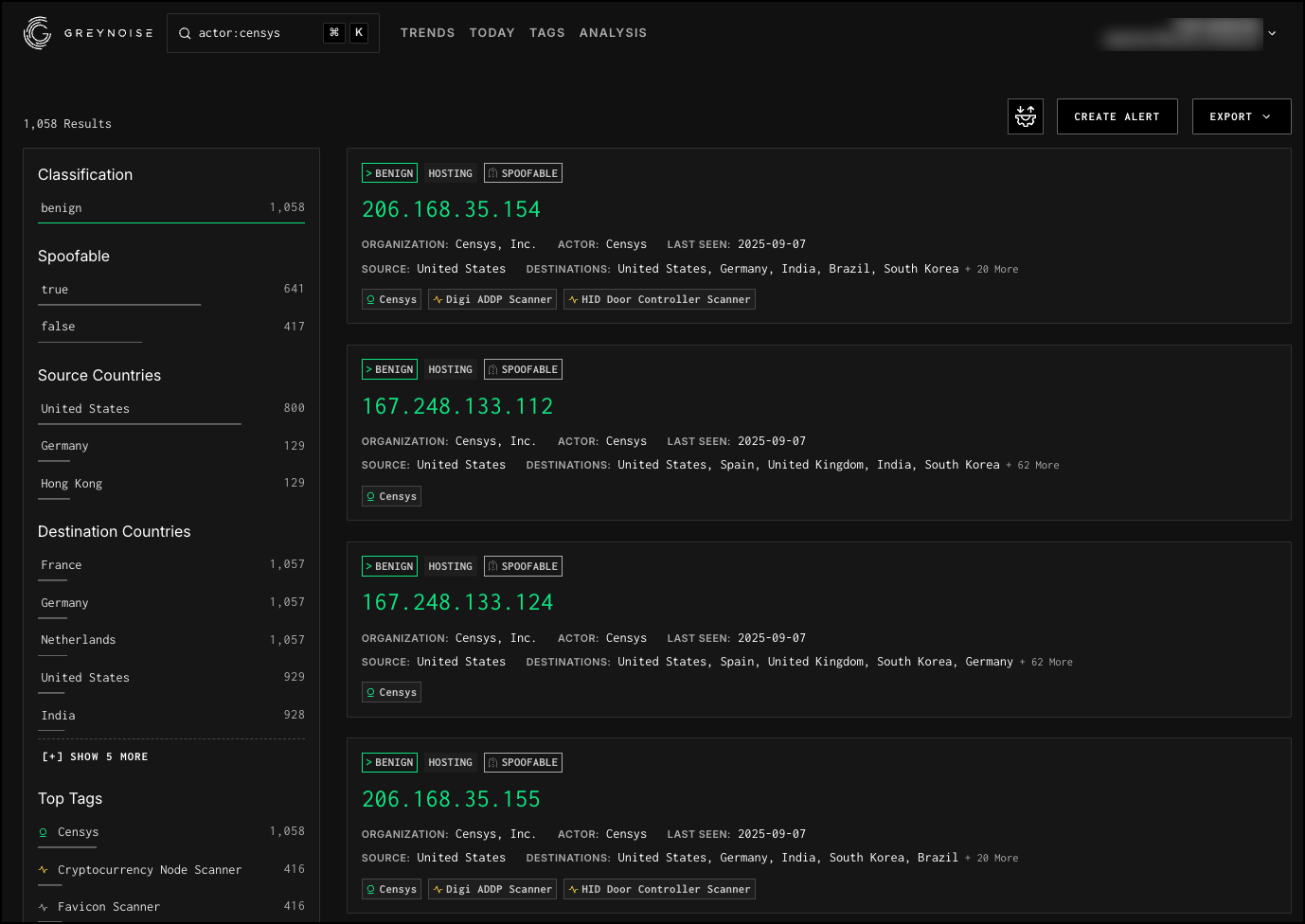Image resolution: width=1305 pixels, height=924 pixels.
Task: Click the K key shortcut badge
Action: tap(359, 32)
